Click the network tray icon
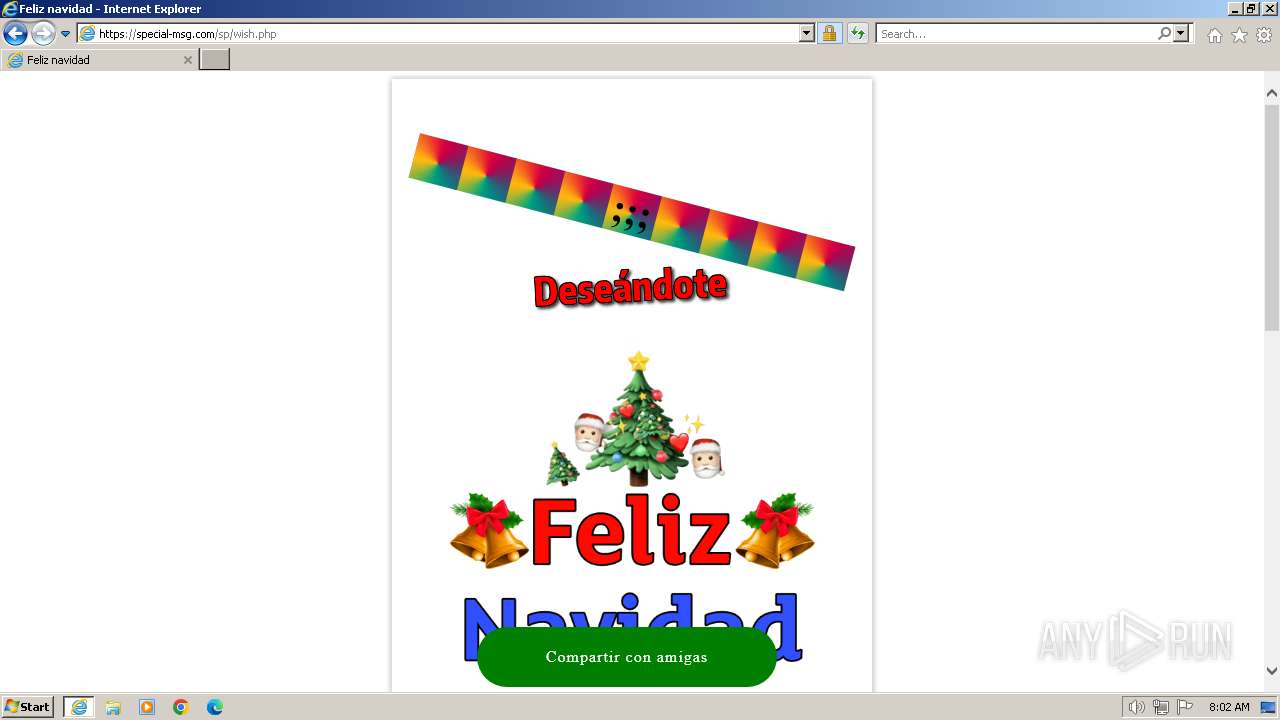This screenshot has height=720, width=1280. click(x=1161, y=707)
